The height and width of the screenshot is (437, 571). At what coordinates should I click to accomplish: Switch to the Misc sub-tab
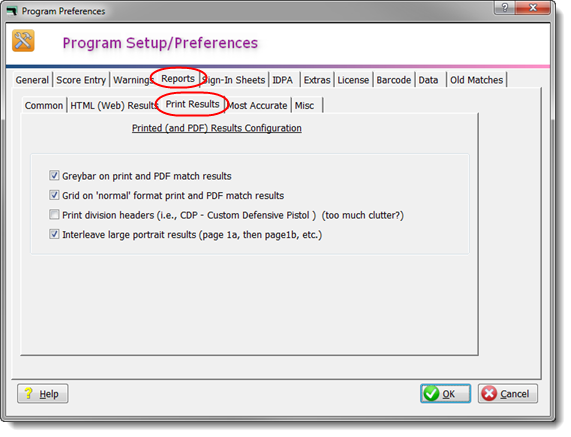(304, 105)
